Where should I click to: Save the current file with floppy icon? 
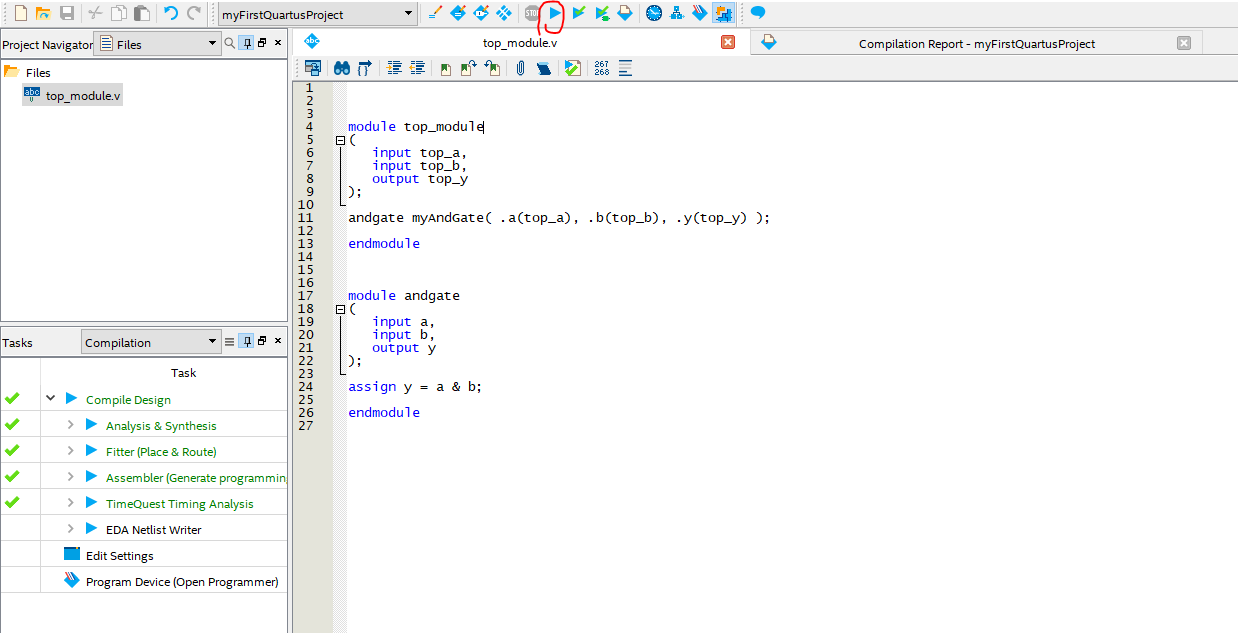pos(67,13)
